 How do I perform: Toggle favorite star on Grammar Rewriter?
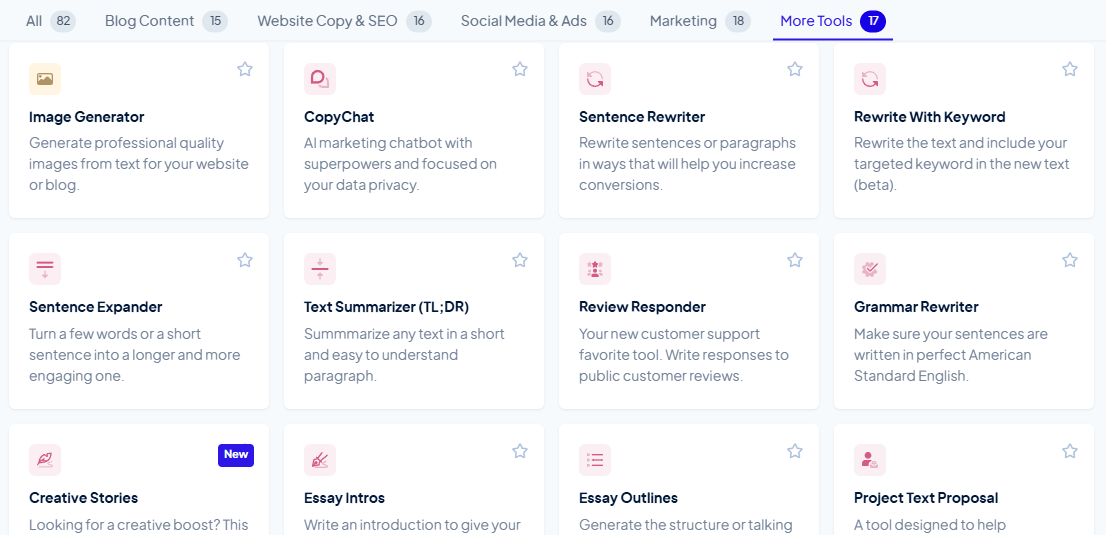[x=1070, y=260]
